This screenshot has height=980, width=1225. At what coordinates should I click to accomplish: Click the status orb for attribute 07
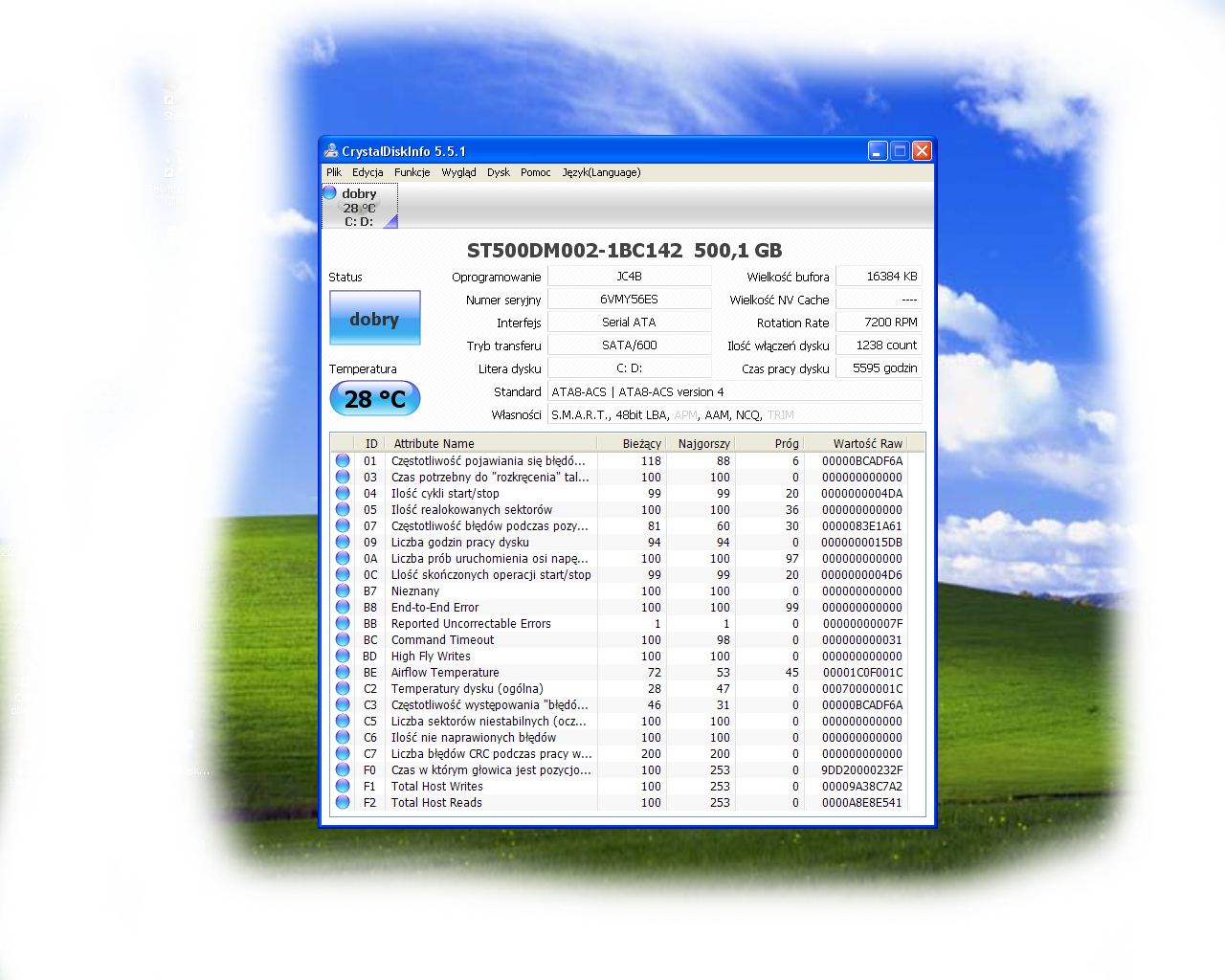[343, 525]
